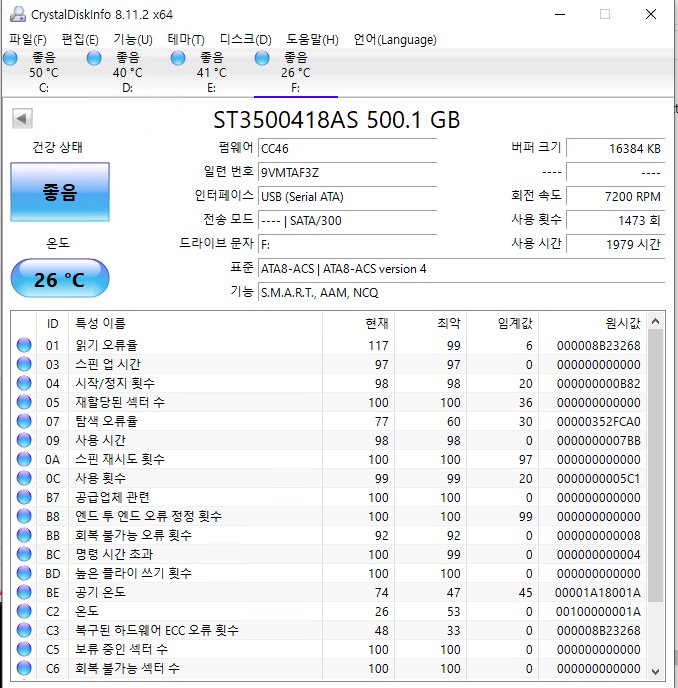Open the 도움말(H) menu
The height and width of the screenshot is (688, 678).
(312, 40)
